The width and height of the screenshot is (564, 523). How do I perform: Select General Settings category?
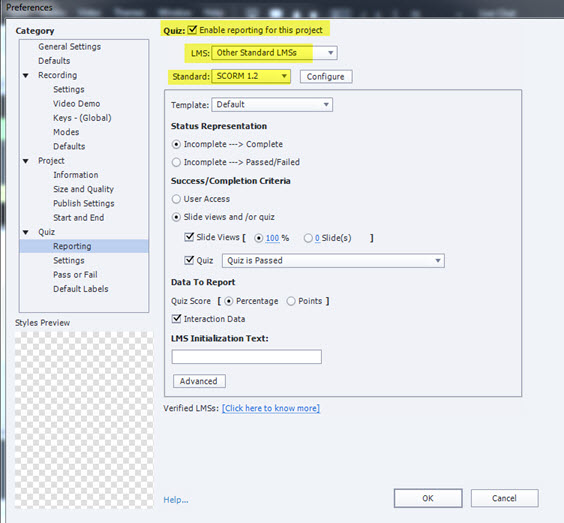[69, 47]
